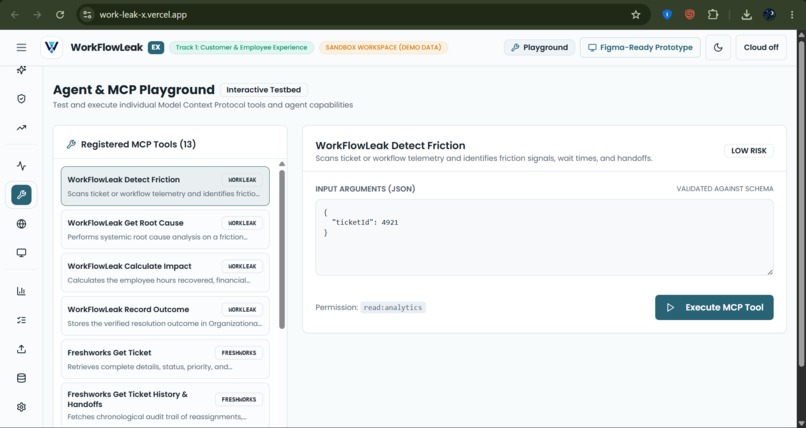Select WorkFlowLeak Calculate Impact tool
Image resolution: width=806 pixels, height=428 pixels.
point(165,272)
